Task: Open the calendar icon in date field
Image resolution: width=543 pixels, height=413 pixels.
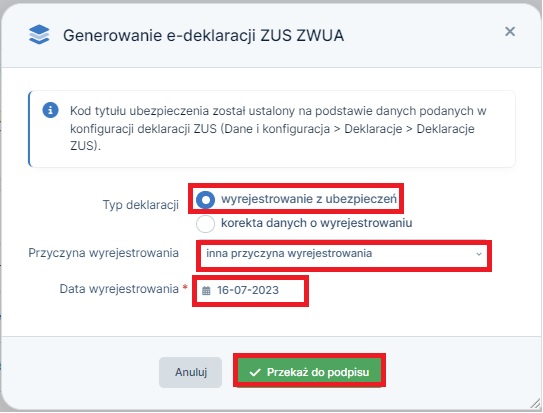Action: pos(206,291)
